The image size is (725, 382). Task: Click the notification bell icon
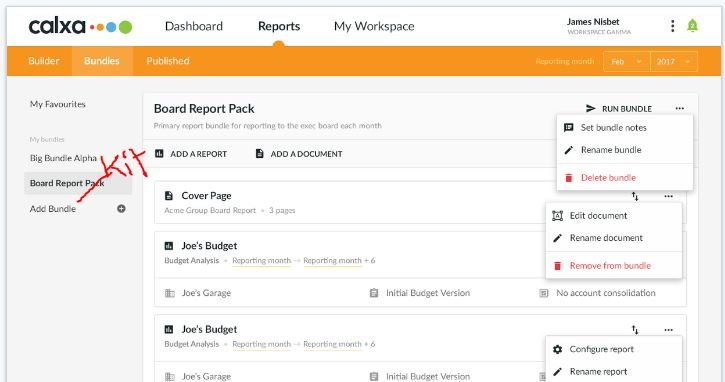point(692,25)
